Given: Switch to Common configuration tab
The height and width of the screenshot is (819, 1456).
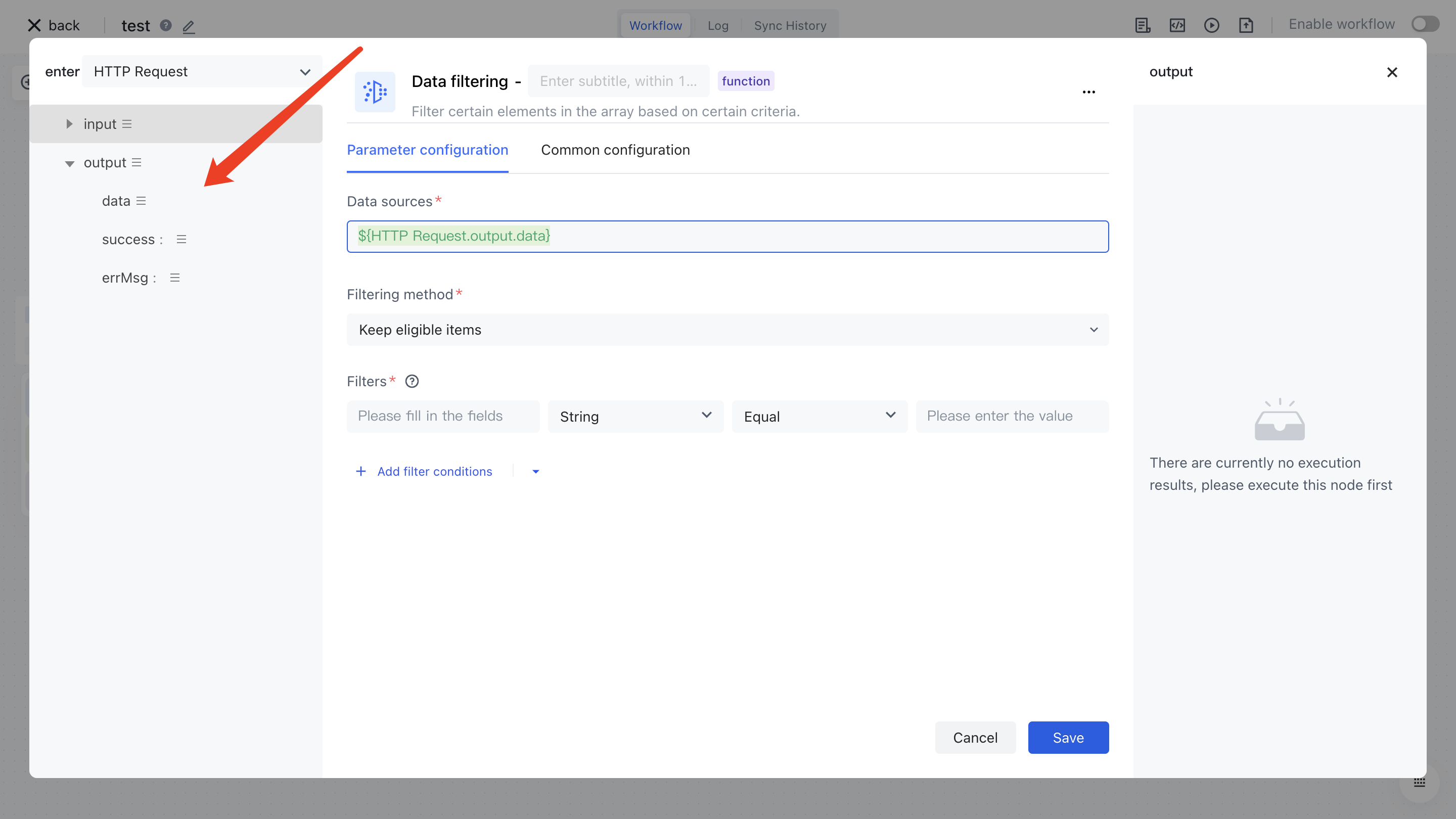Looking at the screenshot, I should (615, 150).
